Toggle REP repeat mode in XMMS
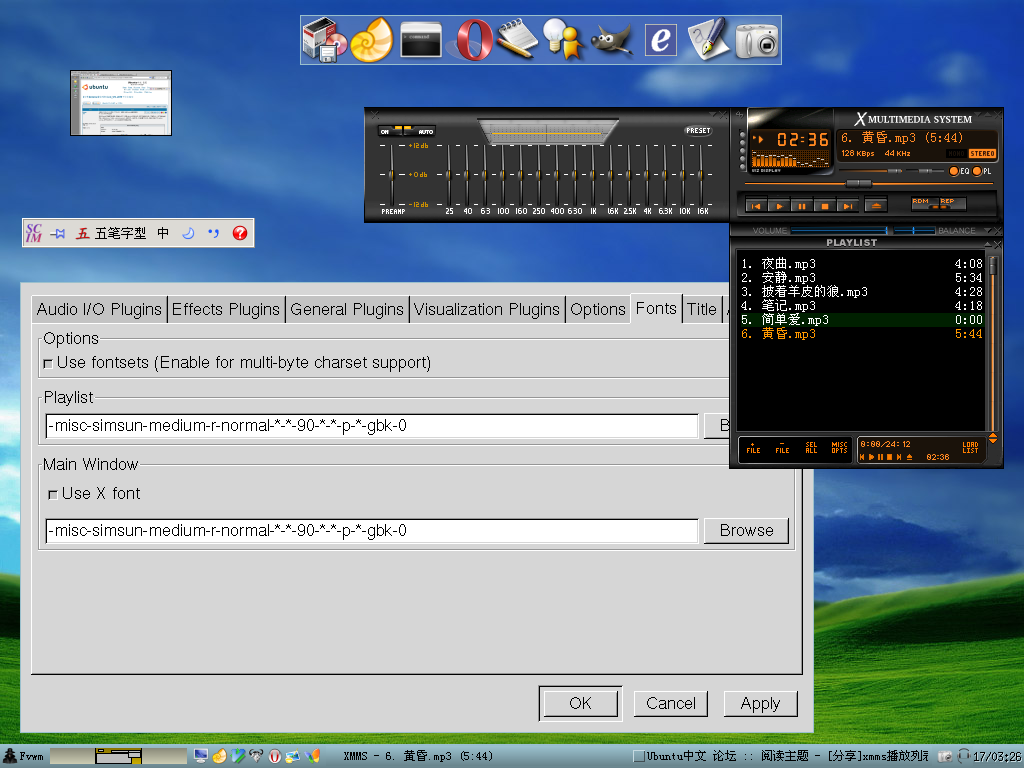 pos(952,203)
